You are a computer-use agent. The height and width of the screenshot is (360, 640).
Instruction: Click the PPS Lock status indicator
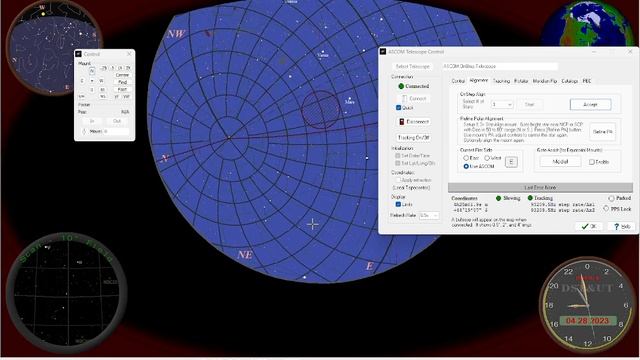pyautogui.click(x=606, y=209)
